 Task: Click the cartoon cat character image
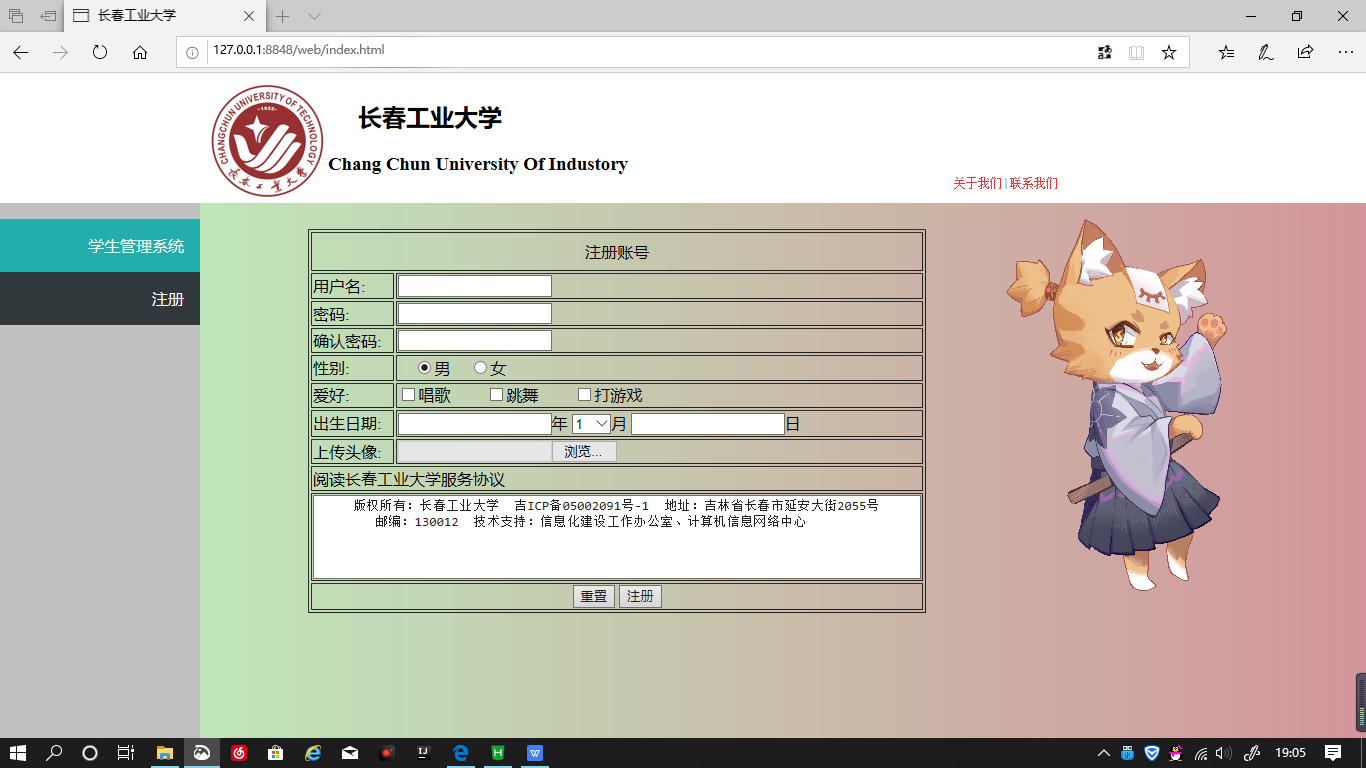(1115, 405)
